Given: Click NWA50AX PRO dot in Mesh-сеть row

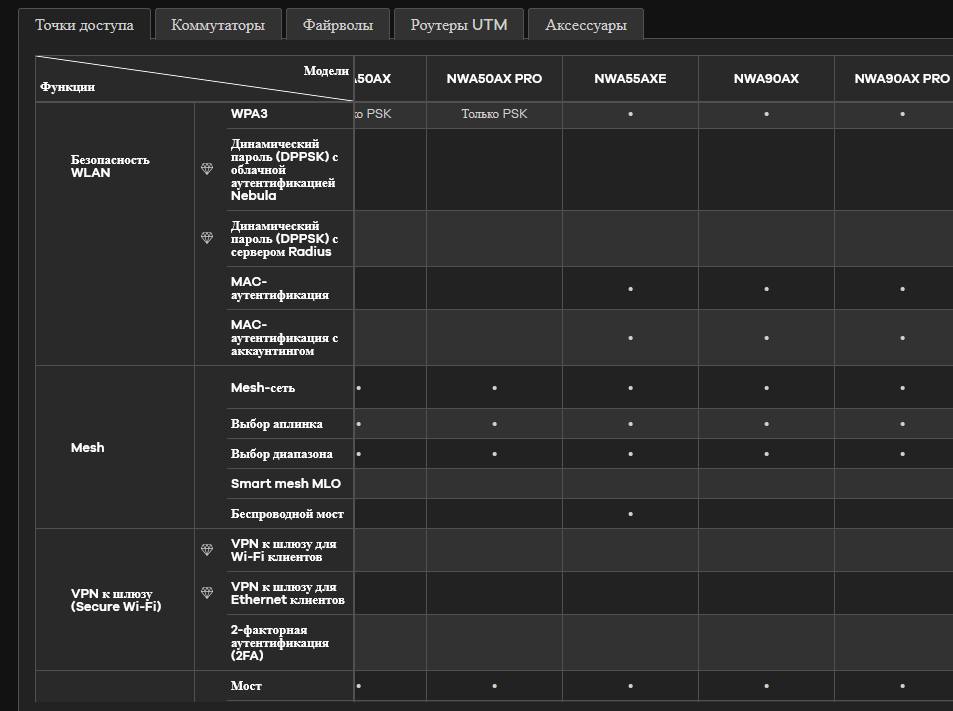Looking at the screenshot, I should click(x=494, y=388).
